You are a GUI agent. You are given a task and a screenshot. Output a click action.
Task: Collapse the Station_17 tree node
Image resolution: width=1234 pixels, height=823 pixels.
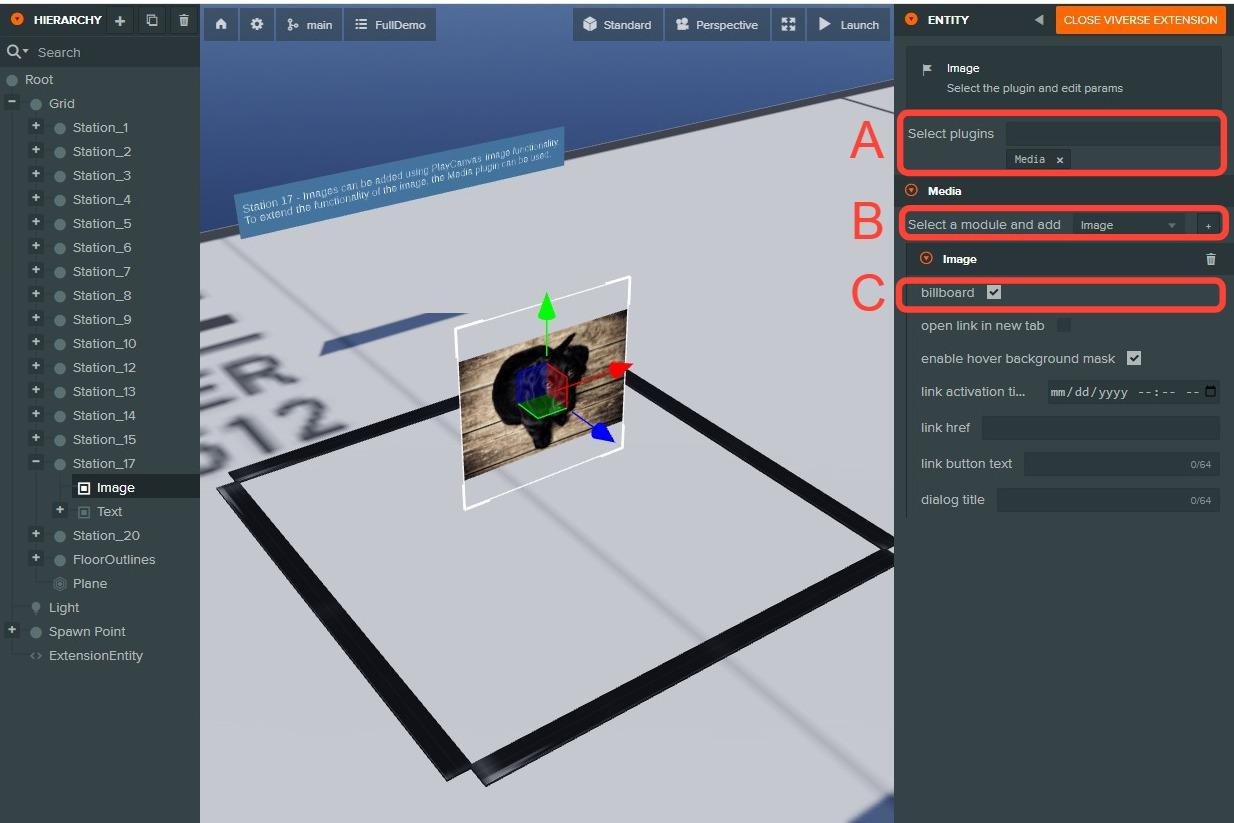[x=36, y=463]
